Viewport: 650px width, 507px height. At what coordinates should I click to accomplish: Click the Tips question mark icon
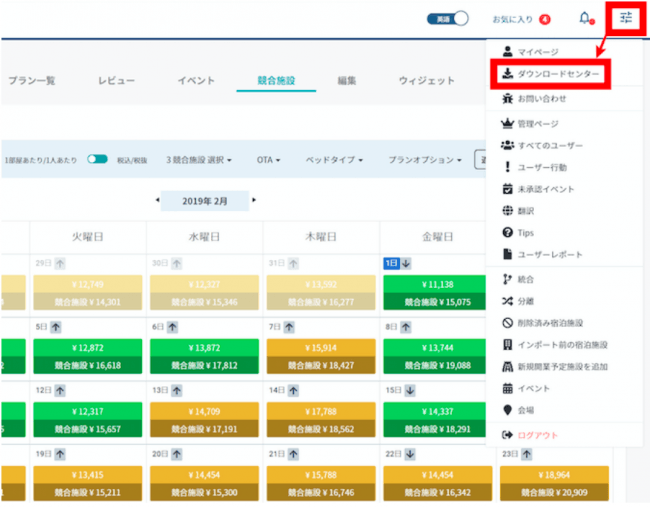507,233
